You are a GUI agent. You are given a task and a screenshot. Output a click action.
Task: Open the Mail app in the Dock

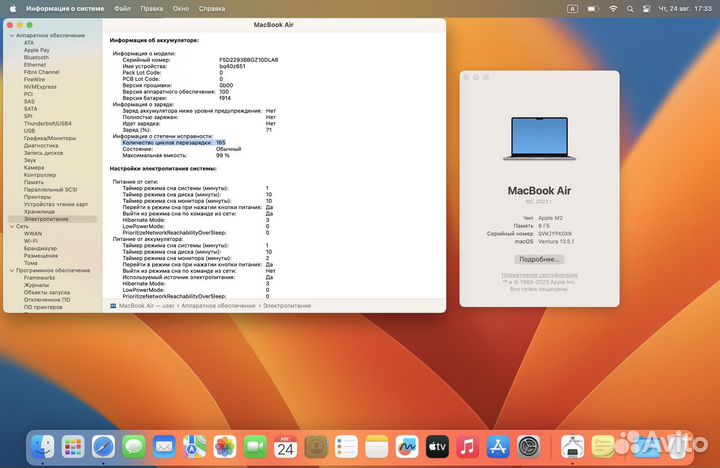(164, 446)
